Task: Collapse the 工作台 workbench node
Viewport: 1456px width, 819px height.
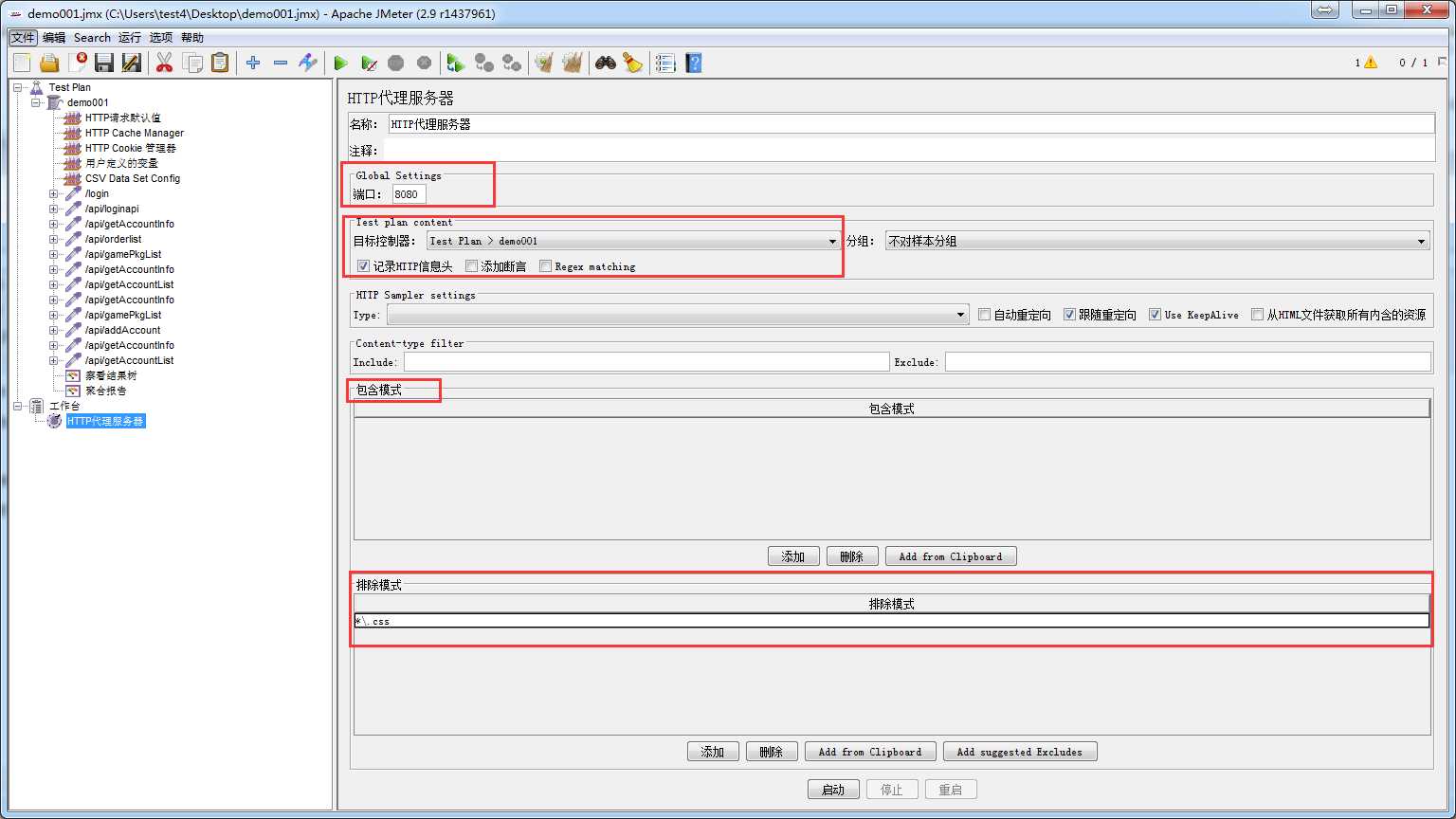Action: click(18, 406)
